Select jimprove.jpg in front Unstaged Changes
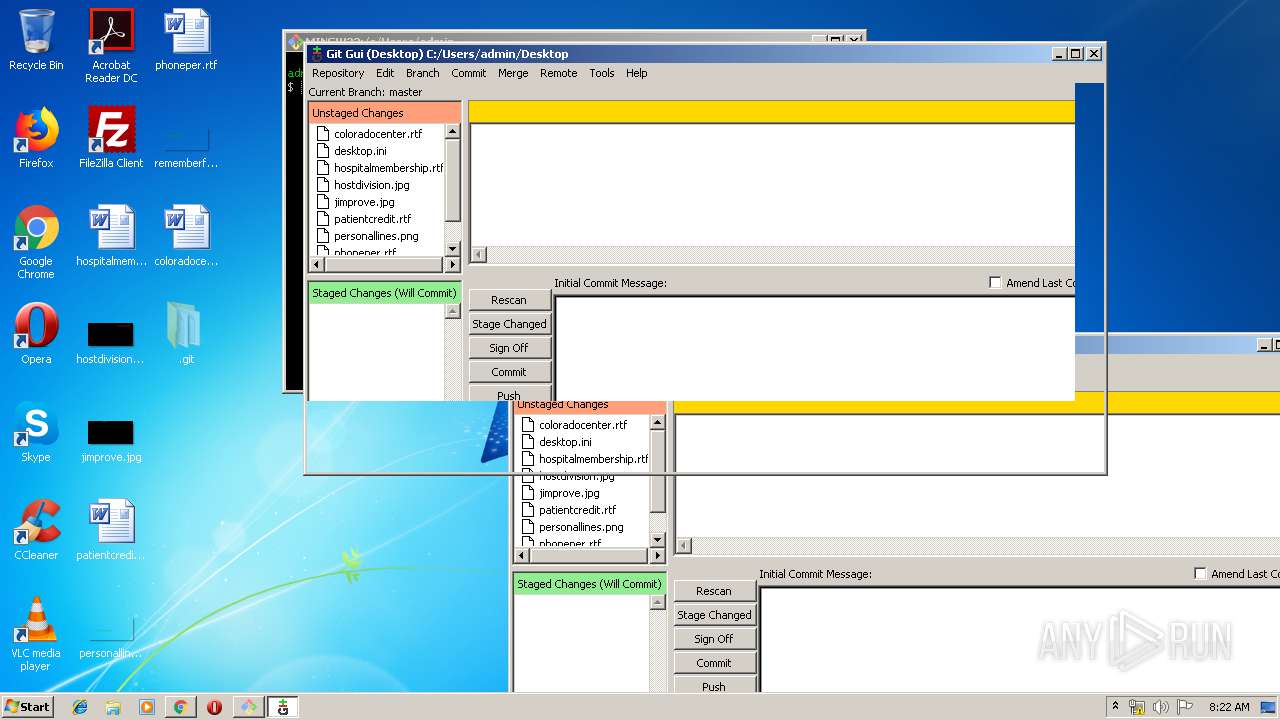Screen dimensions: 1280x720 click(364, 202)
